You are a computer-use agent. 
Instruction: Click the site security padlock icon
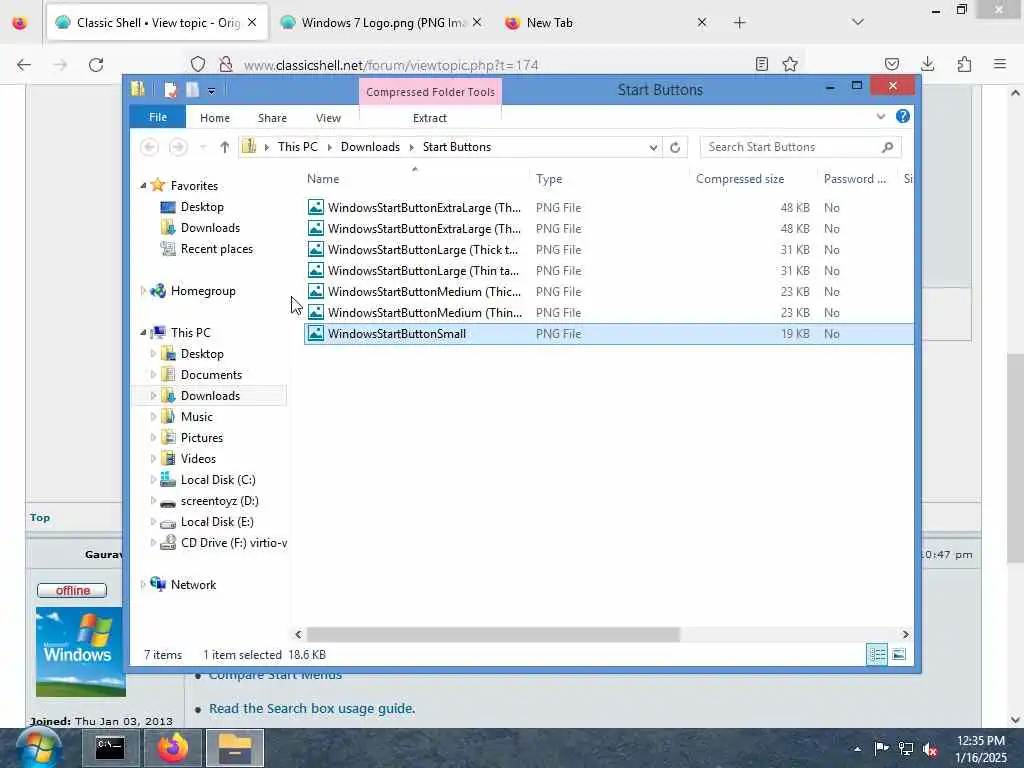point(226,64)
